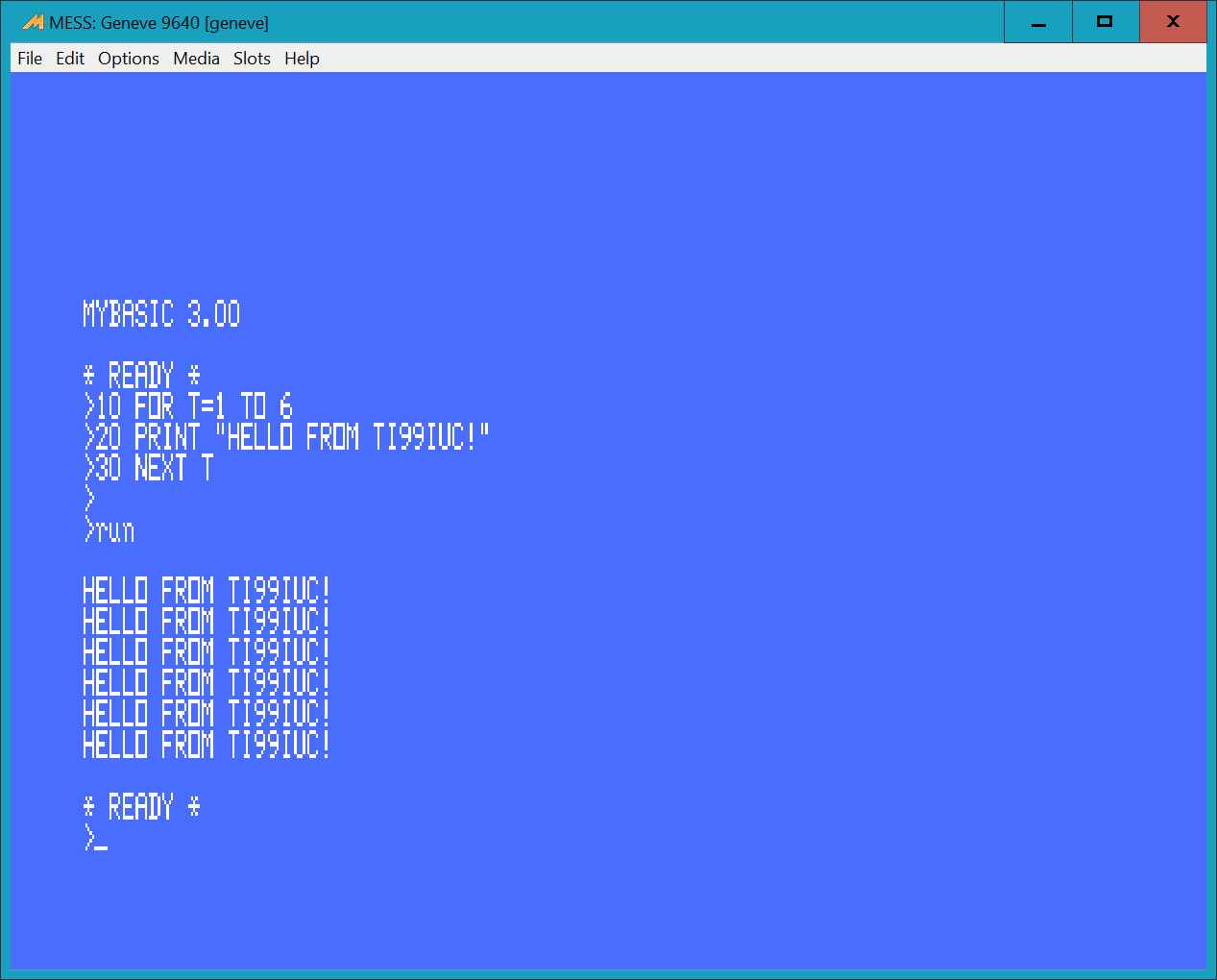Click the last HELLO FROM TI99IUC! output line

207,745
